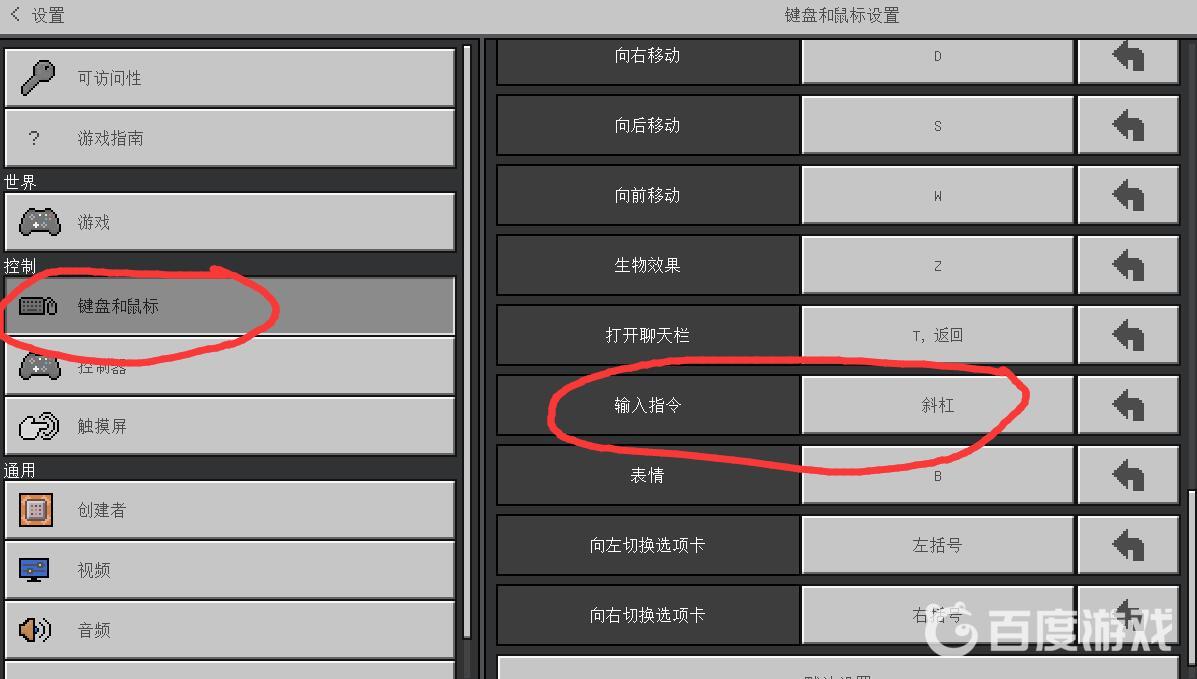Edit the 打开聊天栏 binding T, 返回
The width and height of the screenshot is (1197, 679).
[x=937, y=335]
